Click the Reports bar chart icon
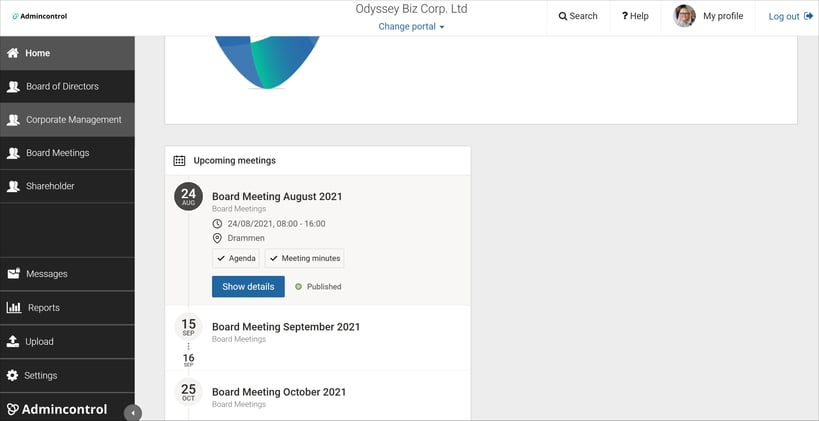The width and height of the screenshot is (819, 421). 14,308
